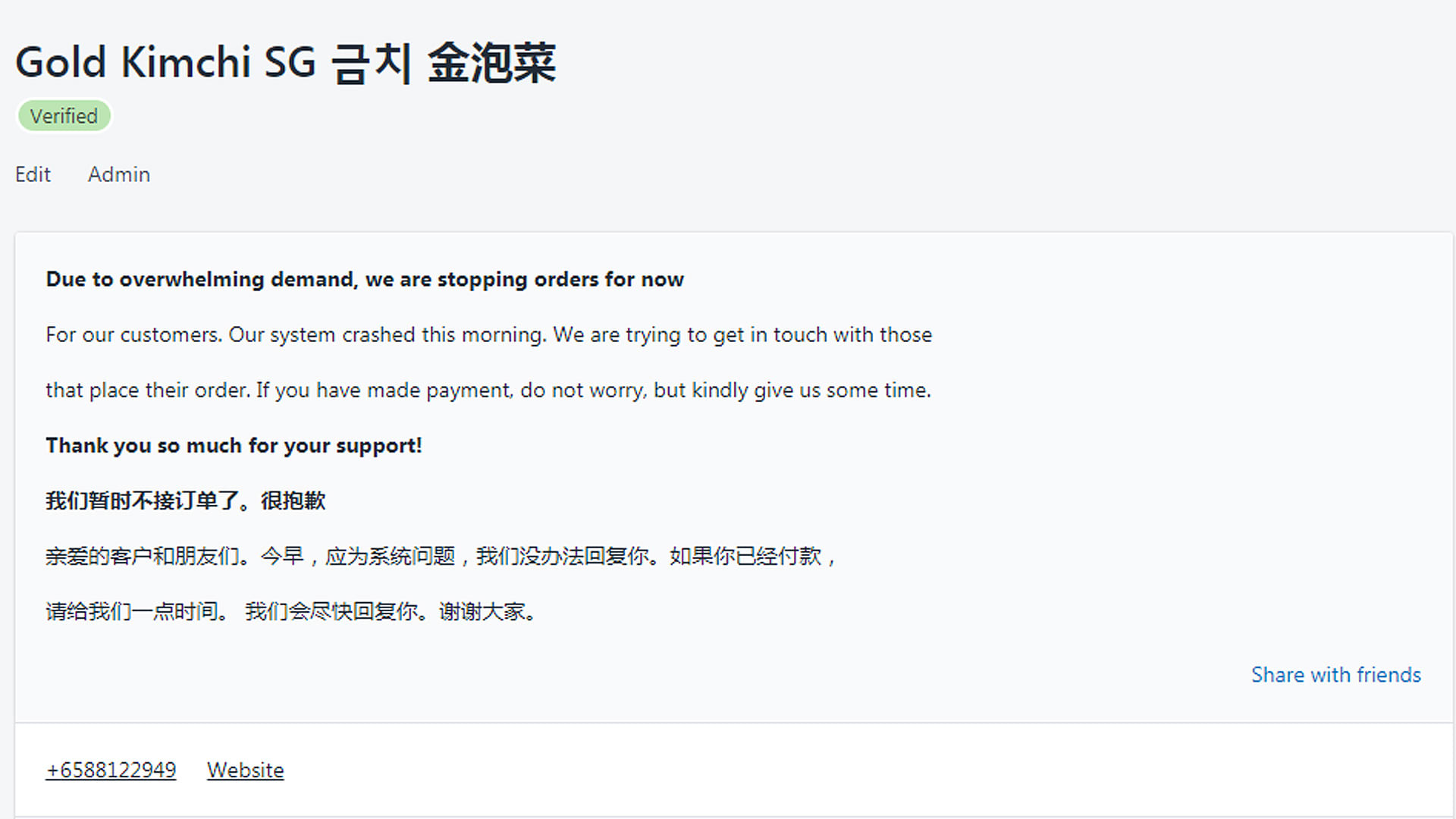The height and width of the screenshot is (819, 1456).
Task: Click the green Verified badge
Action: tap(64, 116)
